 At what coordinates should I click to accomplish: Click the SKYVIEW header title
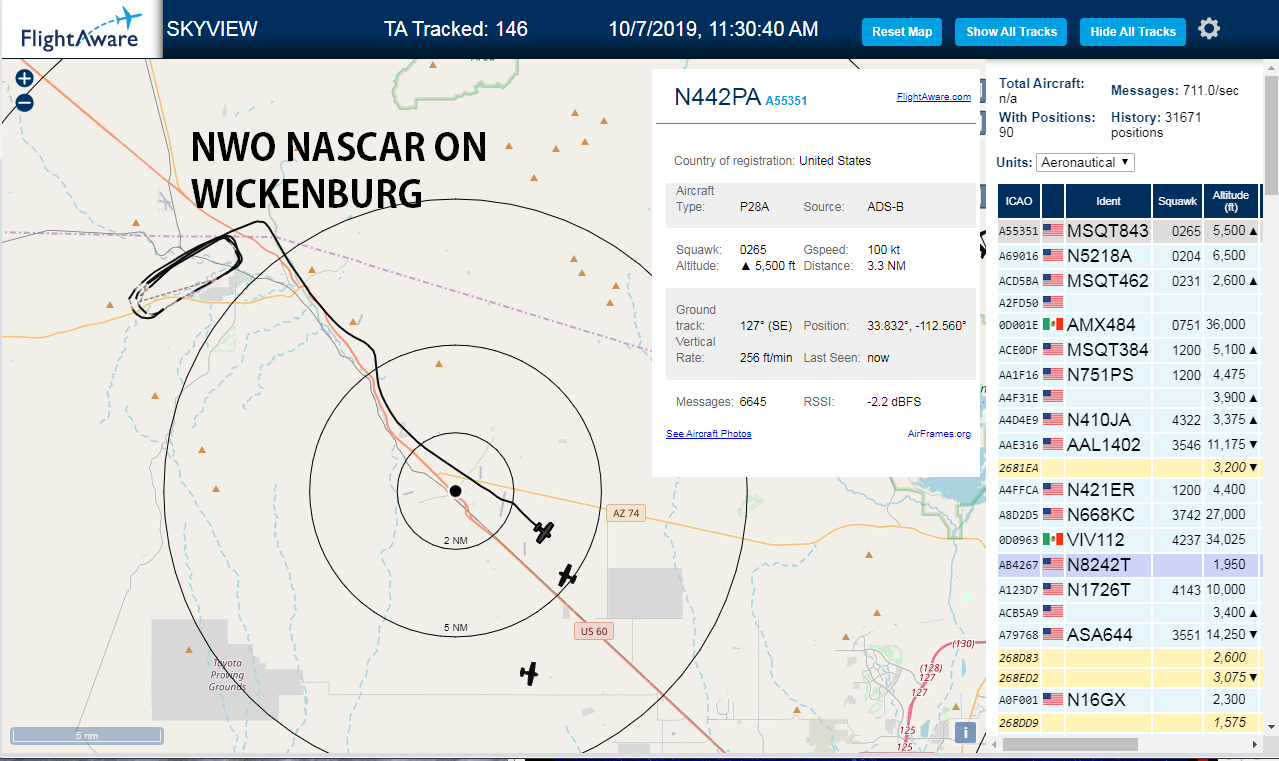point(212,29)
